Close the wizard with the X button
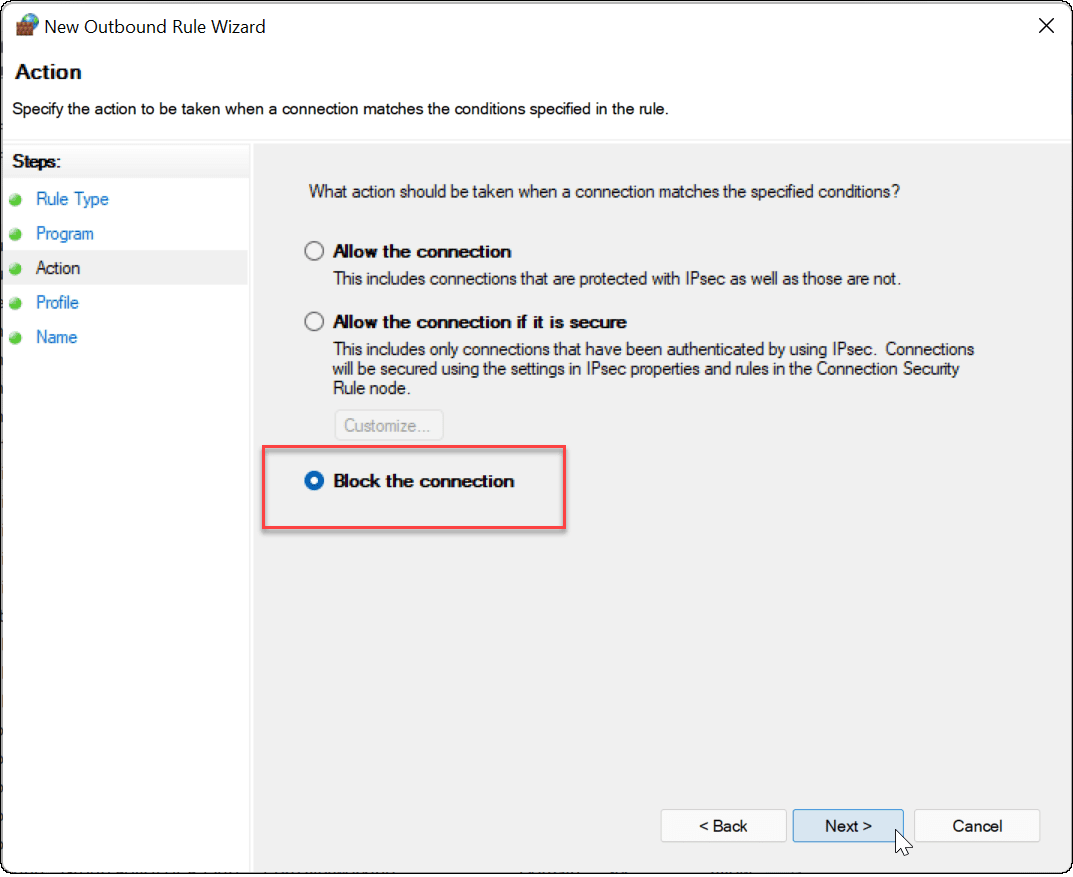This screenshot has width=1073, height=877. click(x=1046, y=25)
